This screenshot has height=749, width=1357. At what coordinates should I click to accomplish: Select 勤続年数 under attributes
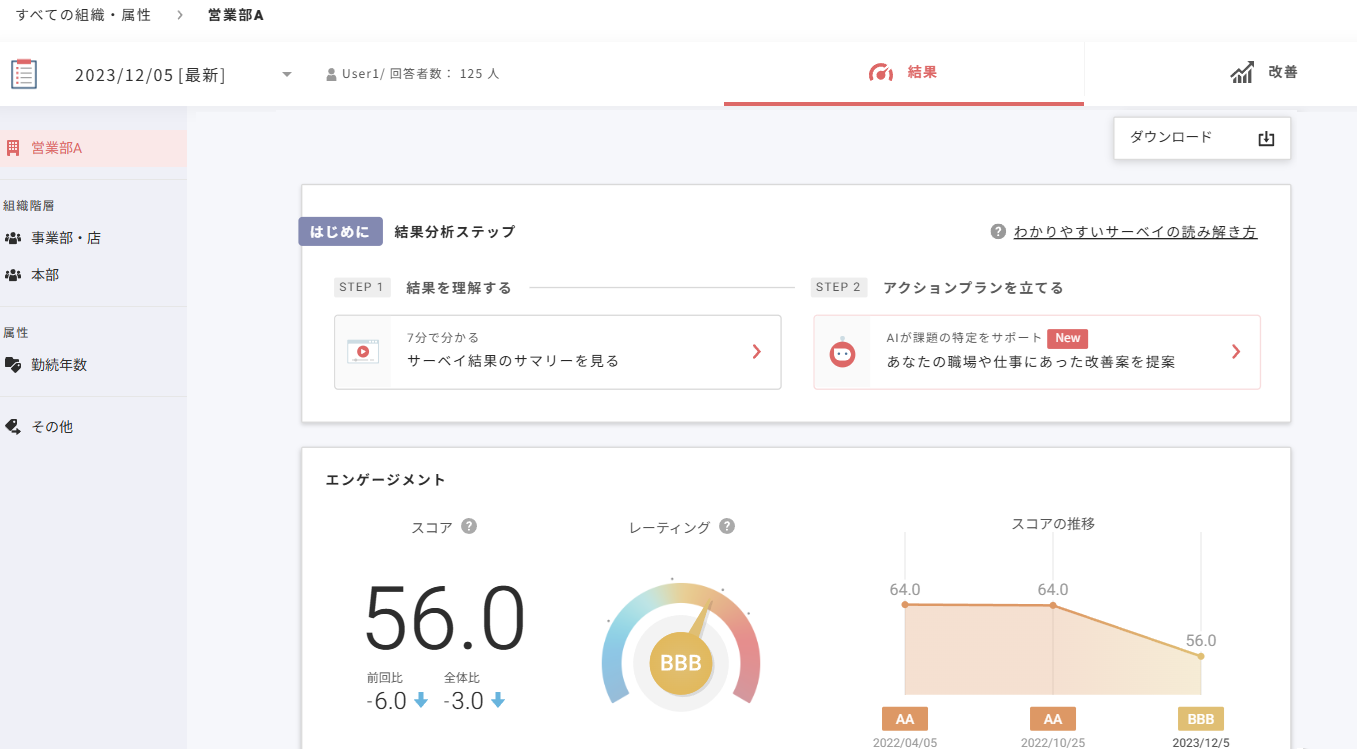pyautogui.click(x=59, y=365)
